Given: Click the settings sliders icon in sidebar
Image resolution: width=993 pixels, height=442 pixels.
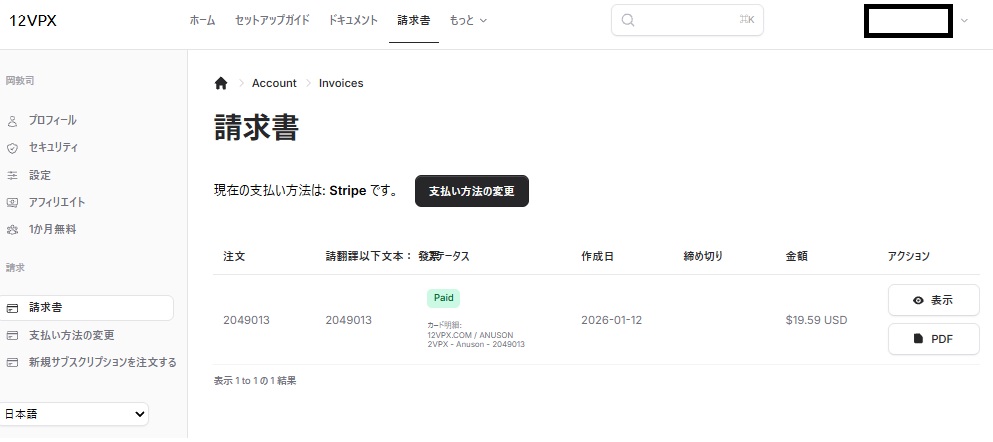Looking at the screenshot, I should tap(13, 175).
